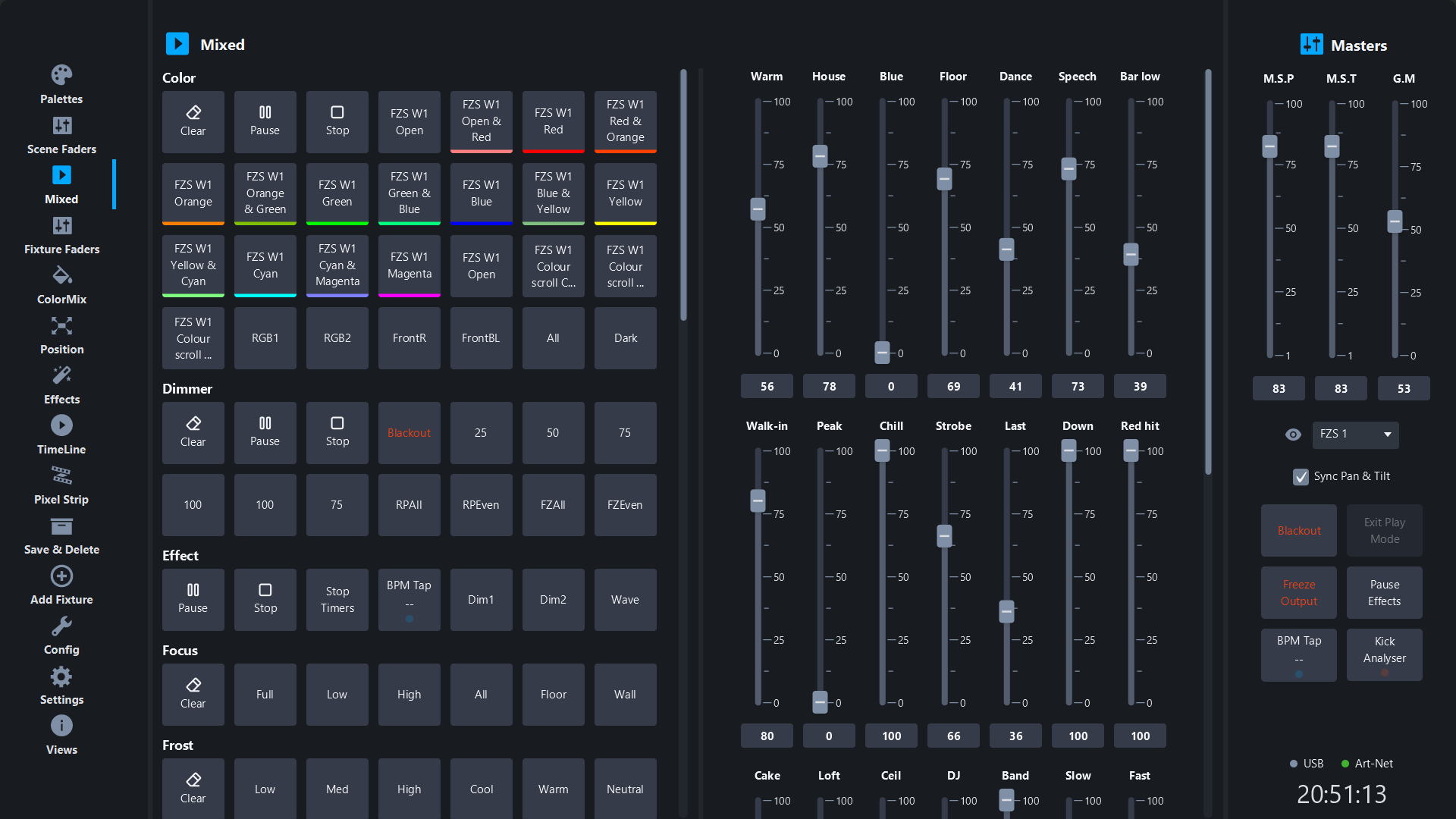The width and height of the screenshot is (1456, 819).
Task: Click the Focus Floor button
Action: point(553,695)
